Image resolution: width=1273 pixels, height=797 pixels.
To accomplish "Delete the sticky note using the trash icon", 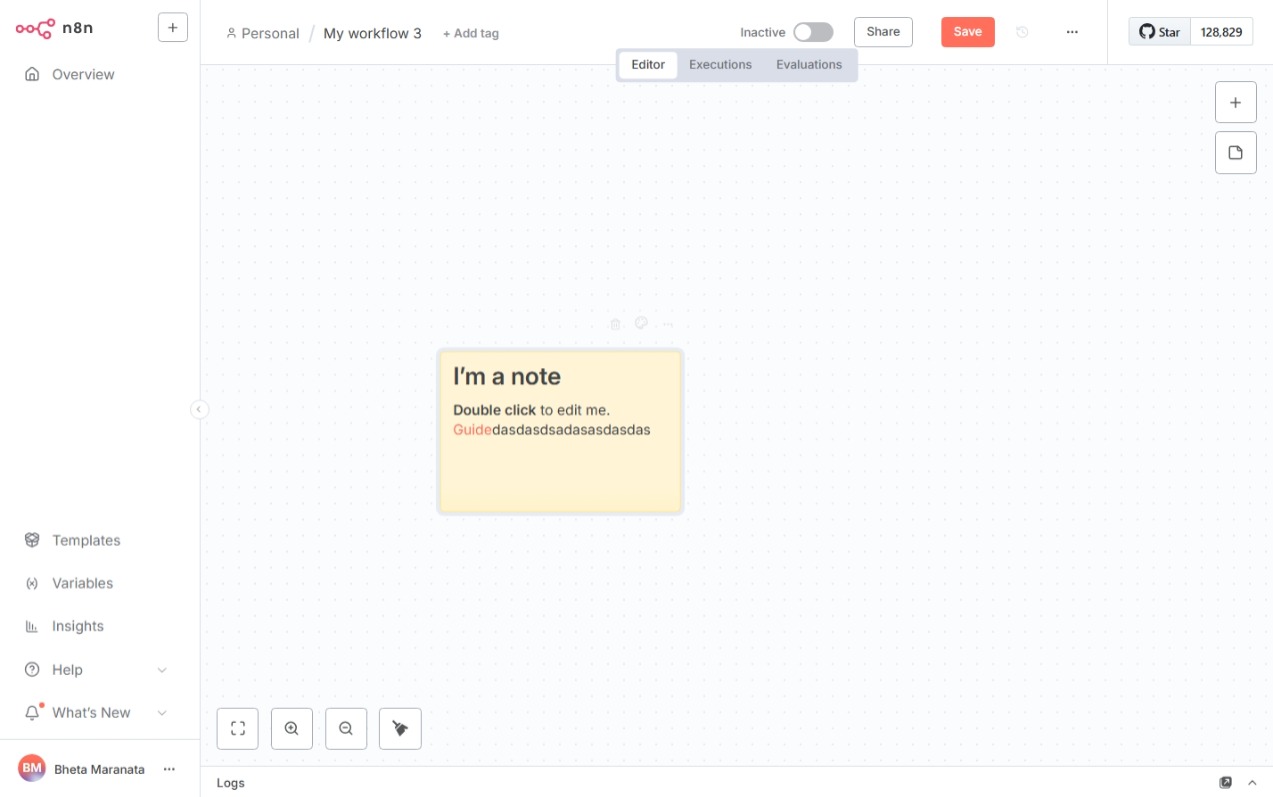I will [x=615, y=323].
